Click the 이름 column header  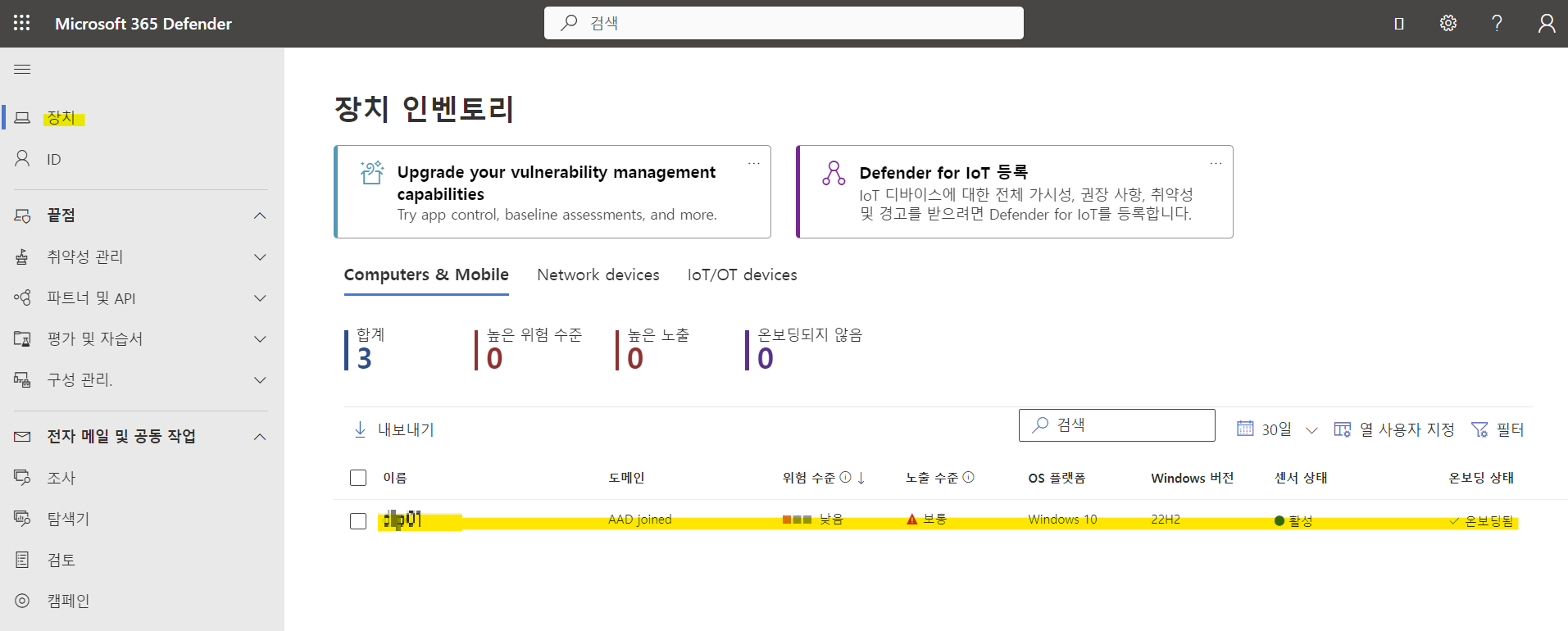(395, 478)
